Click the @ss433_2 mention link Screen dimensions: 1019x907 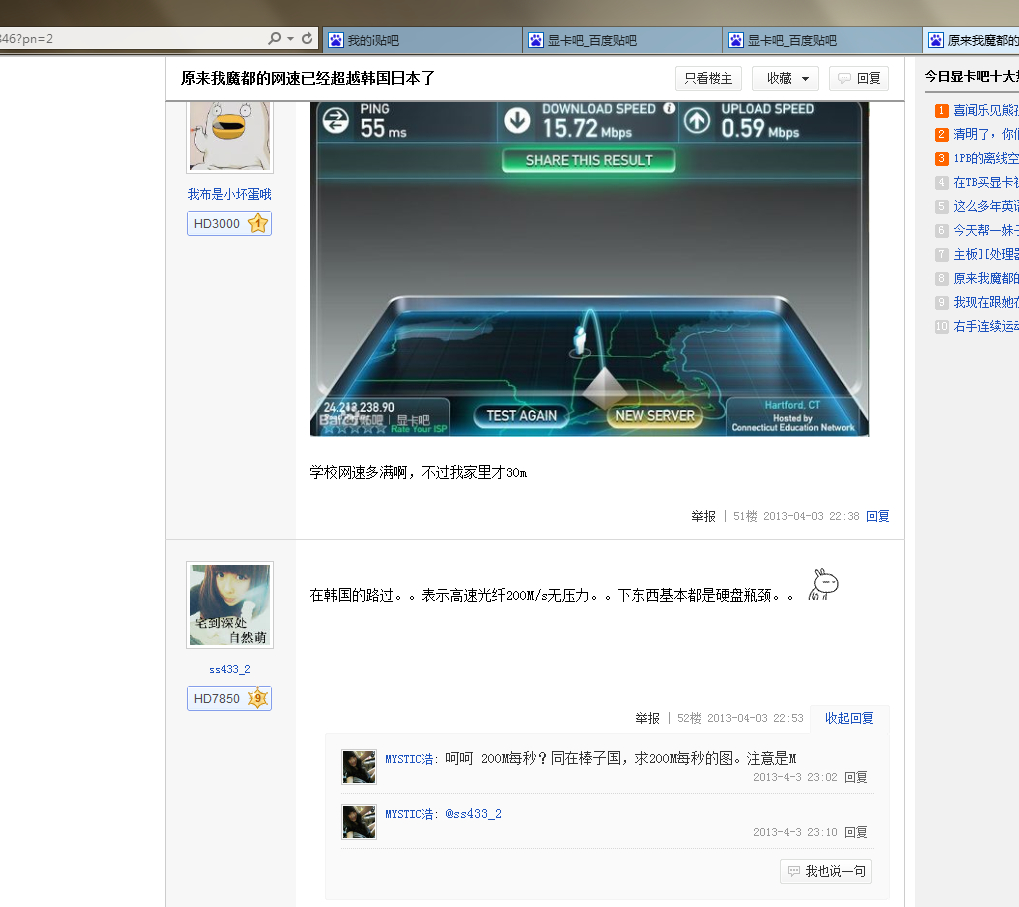coord(473,814)
